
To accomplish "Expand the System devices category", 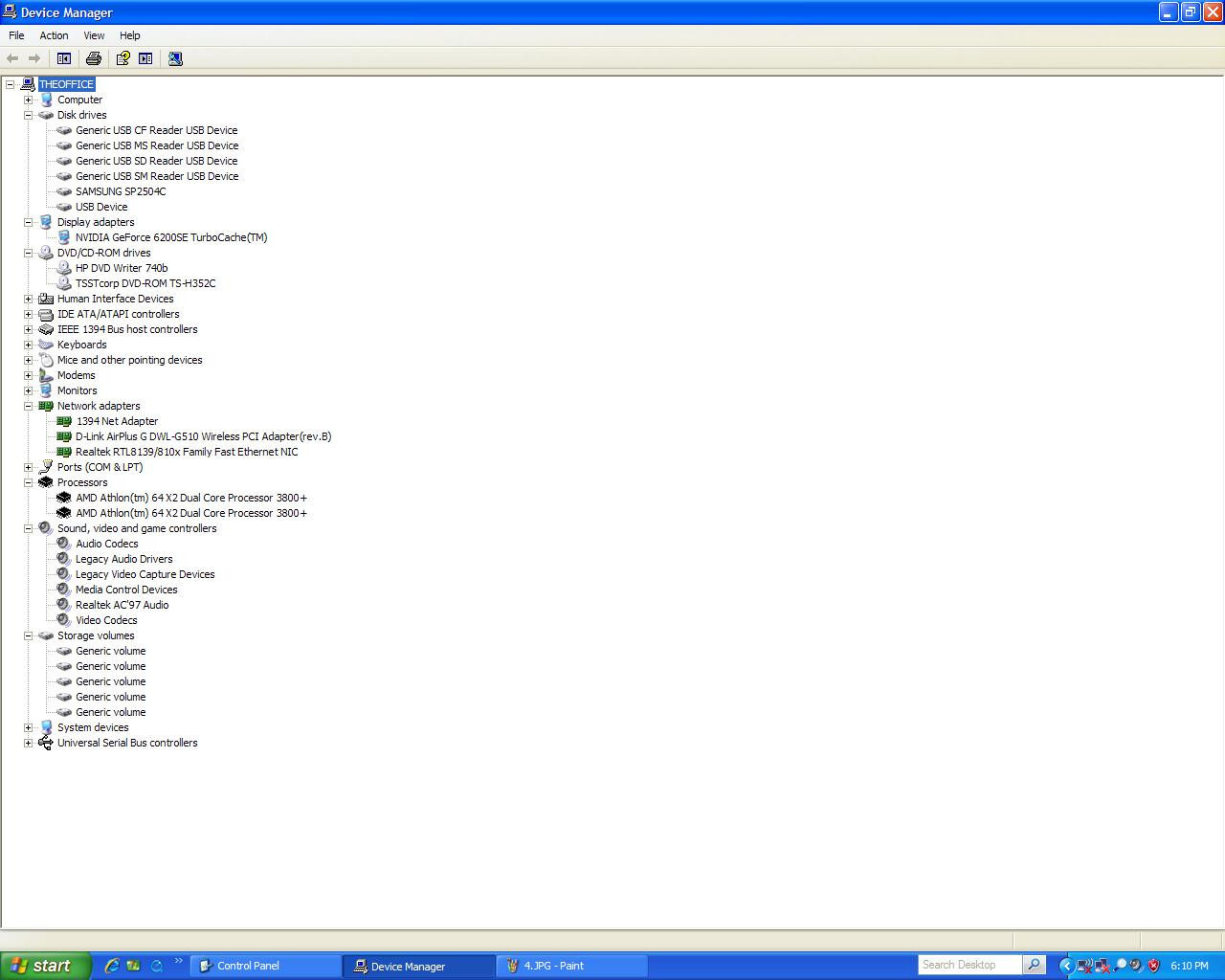I will pyautogui.click(x=28, y=727).
